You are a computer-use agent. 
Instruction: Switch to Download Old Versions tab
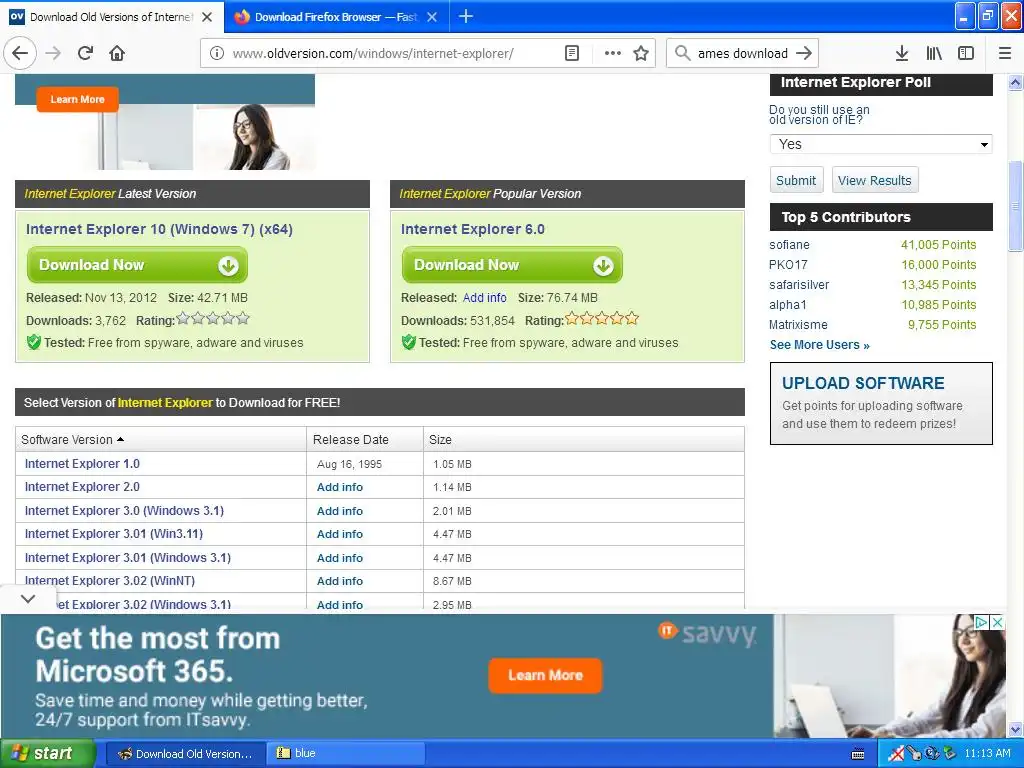(111, 17)
